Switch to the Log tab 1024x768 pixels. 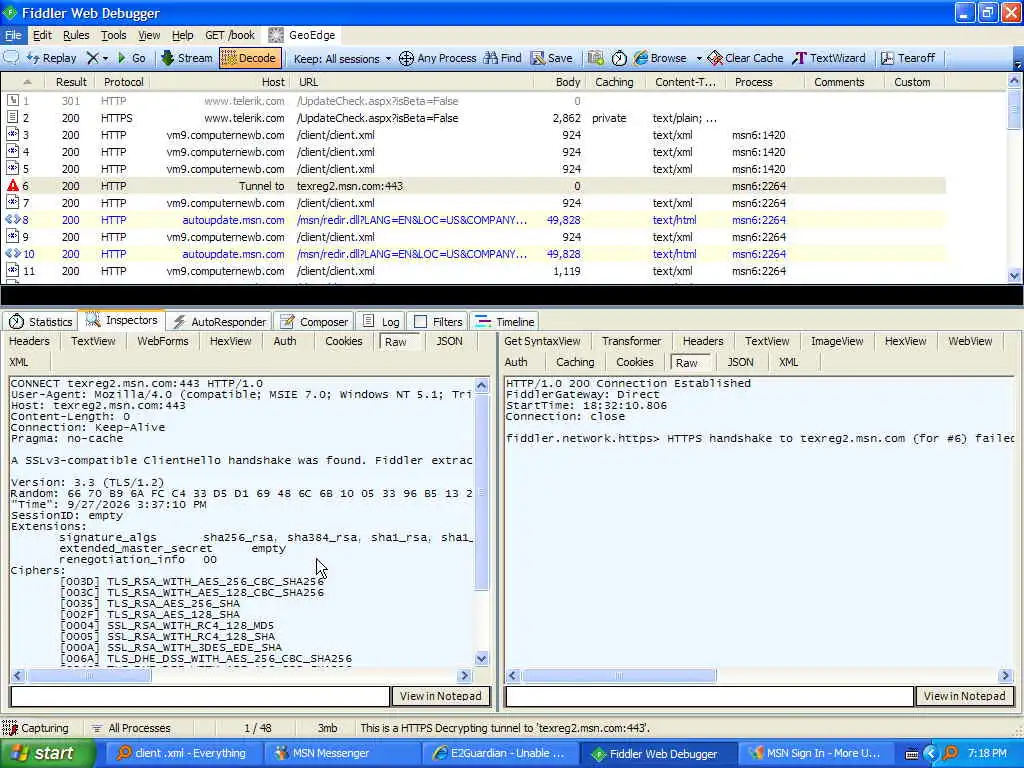[x=381, y=322]
